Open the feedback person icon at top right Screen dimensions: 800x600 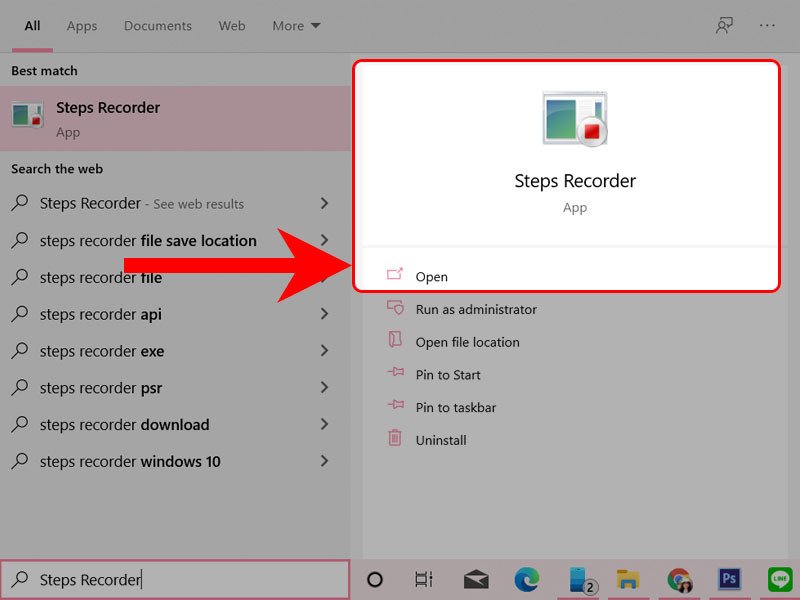[724, 26]
